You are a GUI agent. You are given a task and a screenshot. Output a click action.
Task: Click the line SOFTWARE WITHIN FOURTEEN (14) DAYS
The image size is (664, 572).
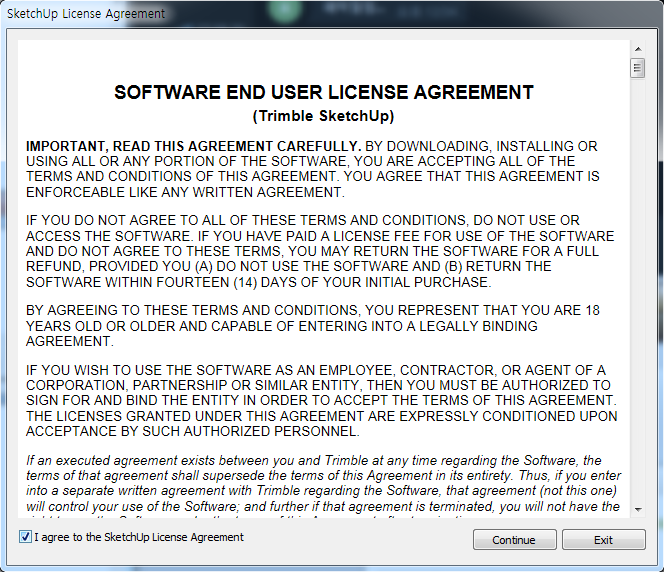[259, 282]
